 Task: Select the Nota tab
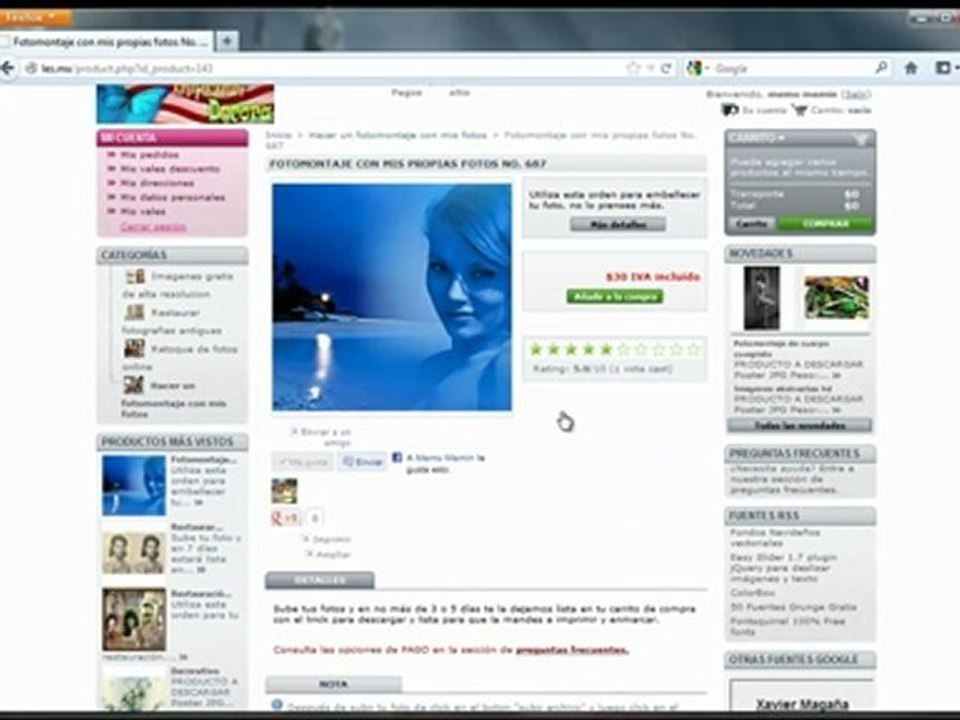(x=334, y=684)
